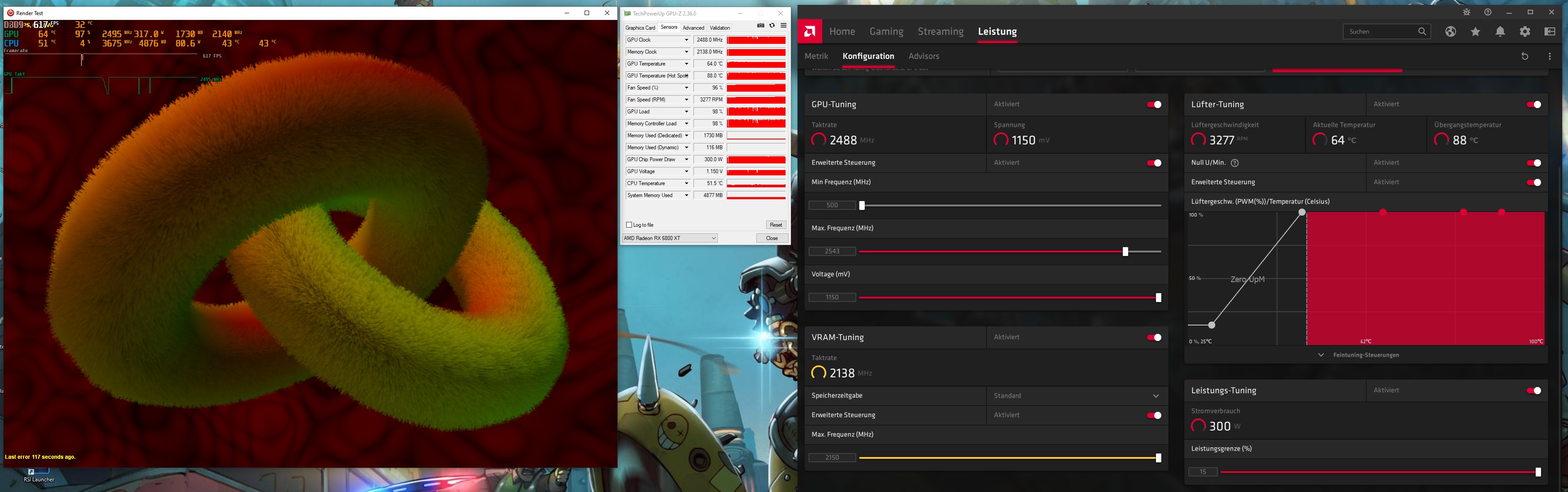Open Radeon software settings gear

(x=1525, y=32)
